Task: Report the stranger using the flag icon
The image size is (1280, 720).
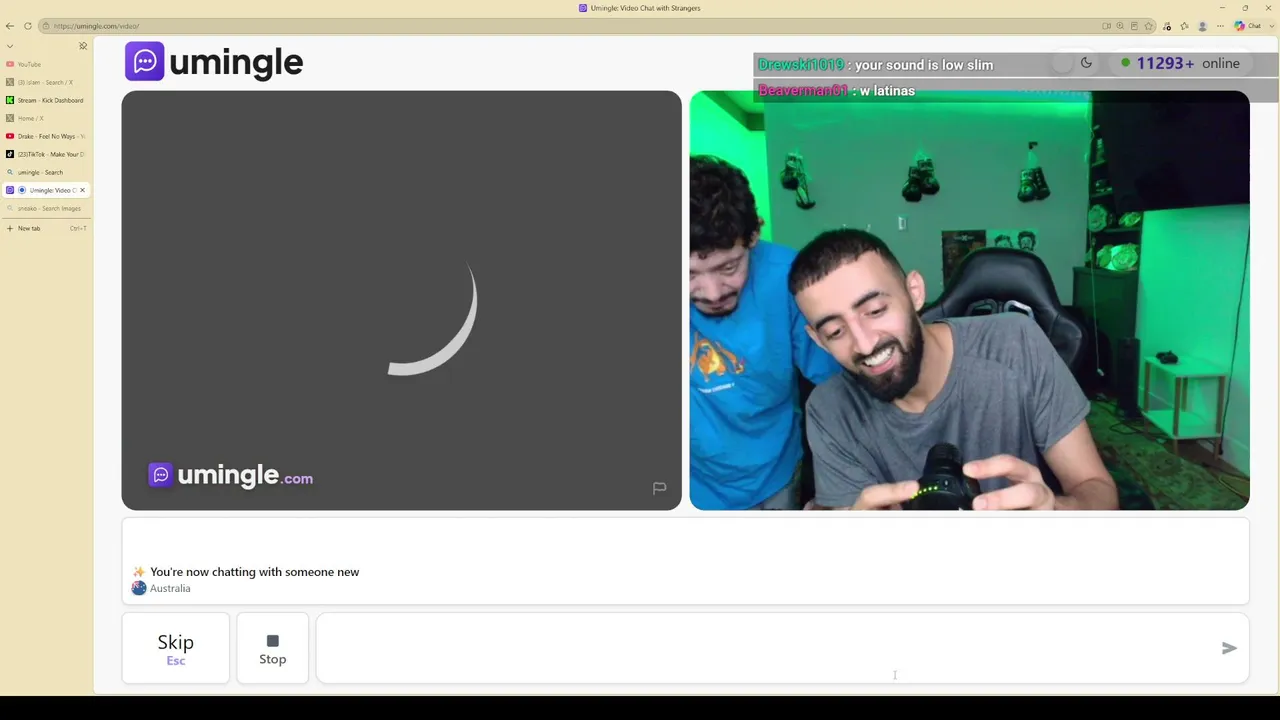Action: click(659, 488)
